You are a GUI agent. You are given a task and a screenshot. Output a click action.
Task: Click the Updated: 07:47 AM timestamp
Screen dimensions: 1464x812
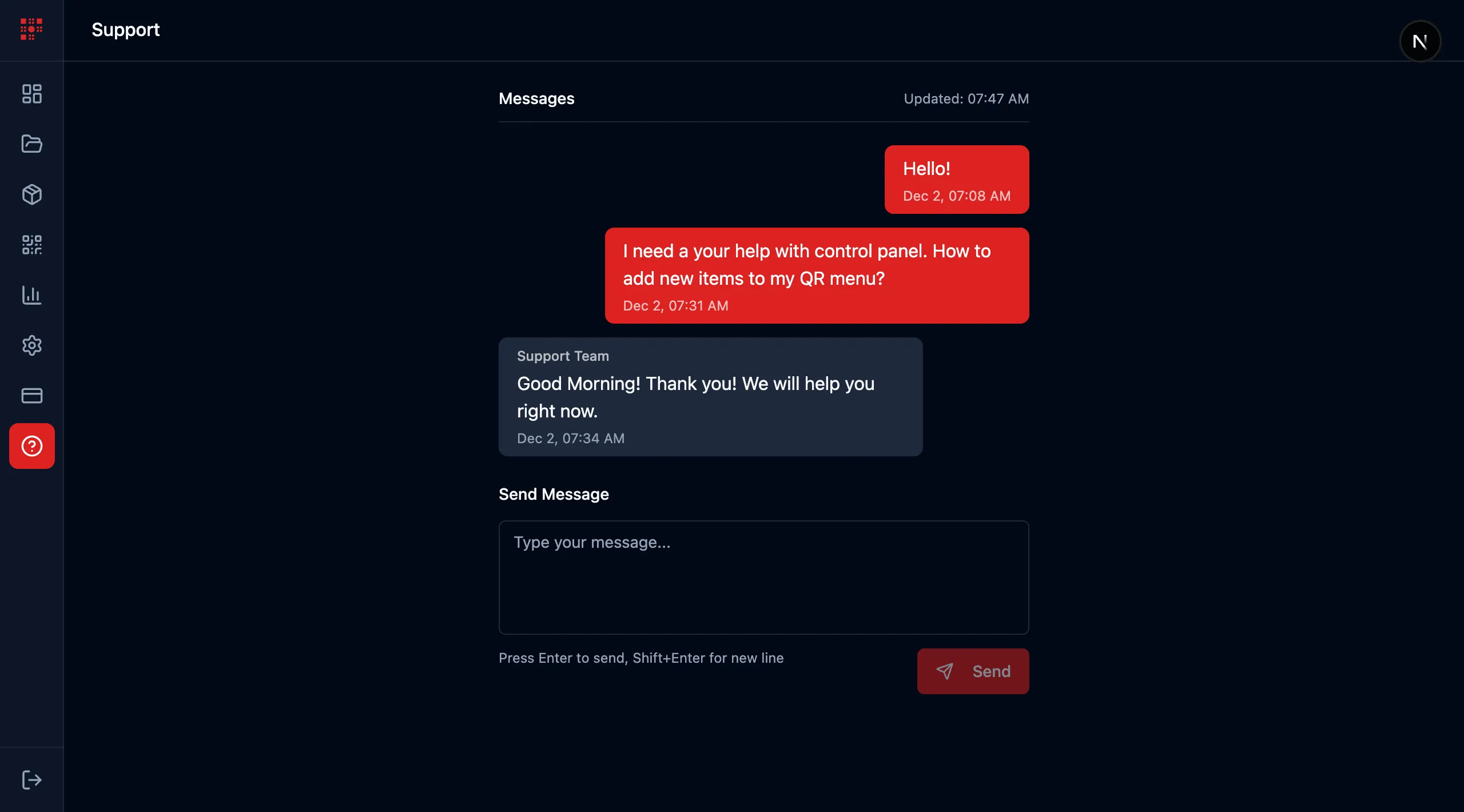tap(965, 98)
